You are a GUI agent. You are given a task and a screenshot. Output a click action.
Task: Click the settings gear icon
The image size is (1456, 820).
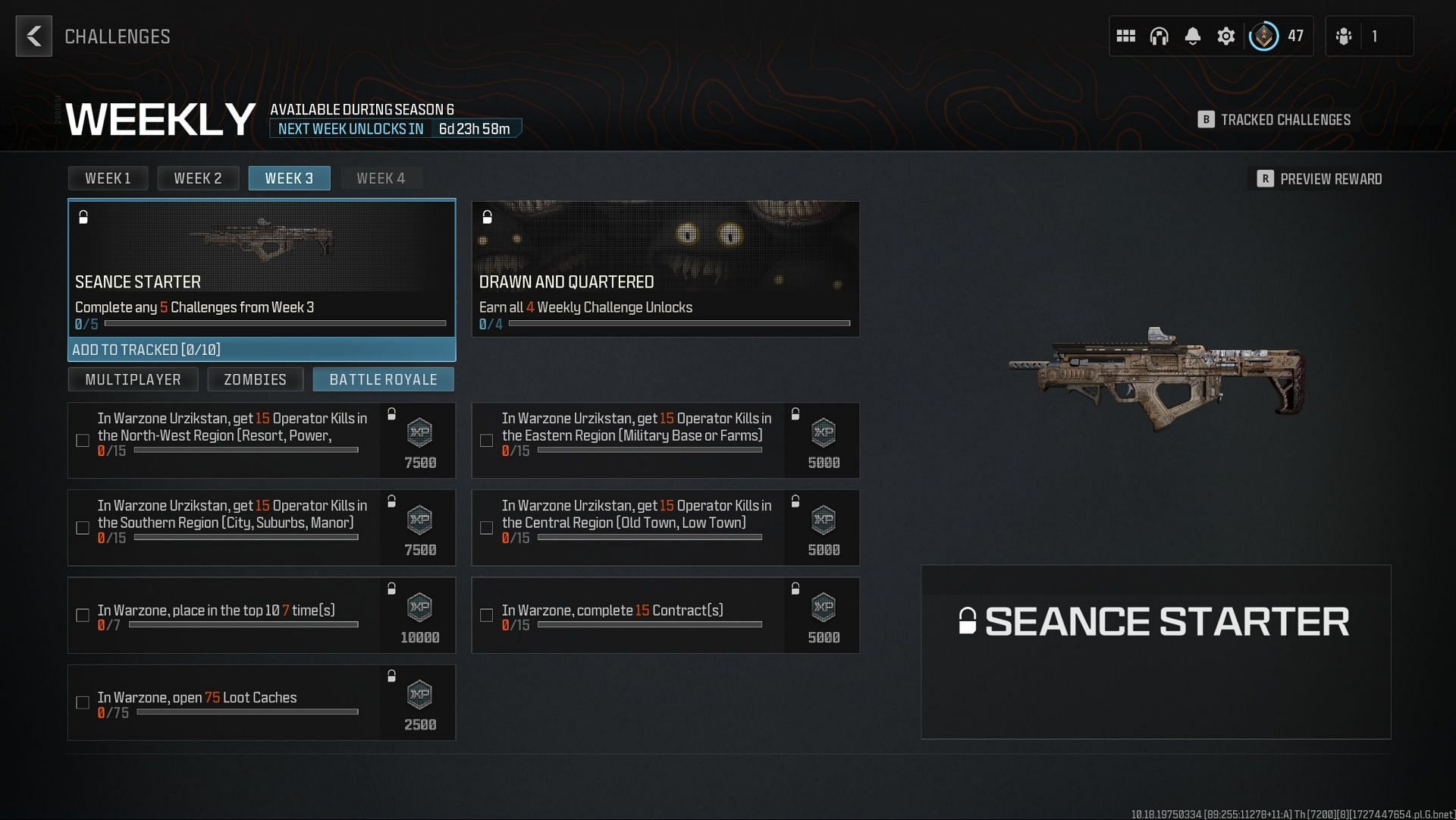[x=1225, y=36]
